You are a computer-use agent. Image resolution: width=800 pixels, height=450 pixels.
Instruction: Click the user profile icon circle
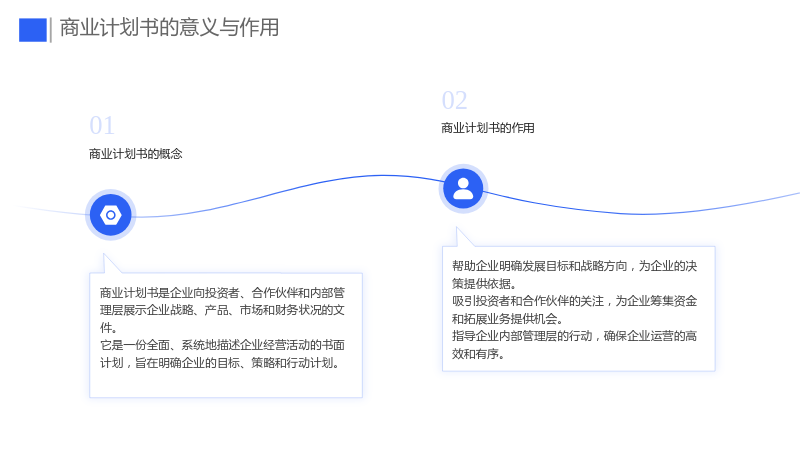click(463, 189)
